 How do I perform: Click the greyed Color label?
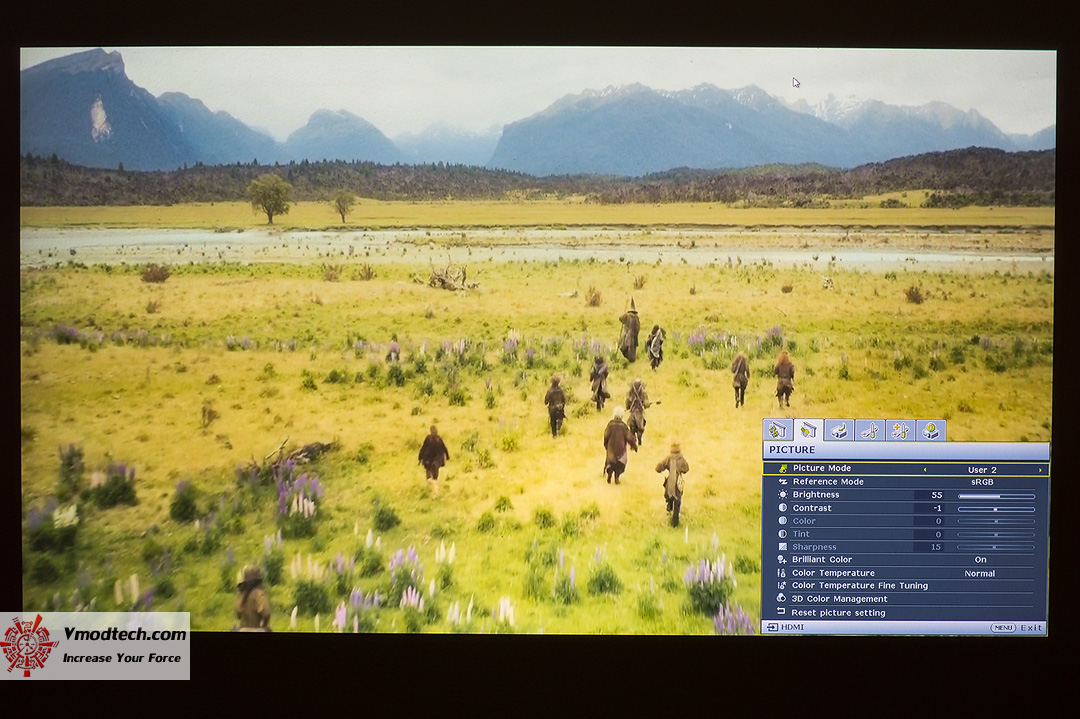click(804, 521)
